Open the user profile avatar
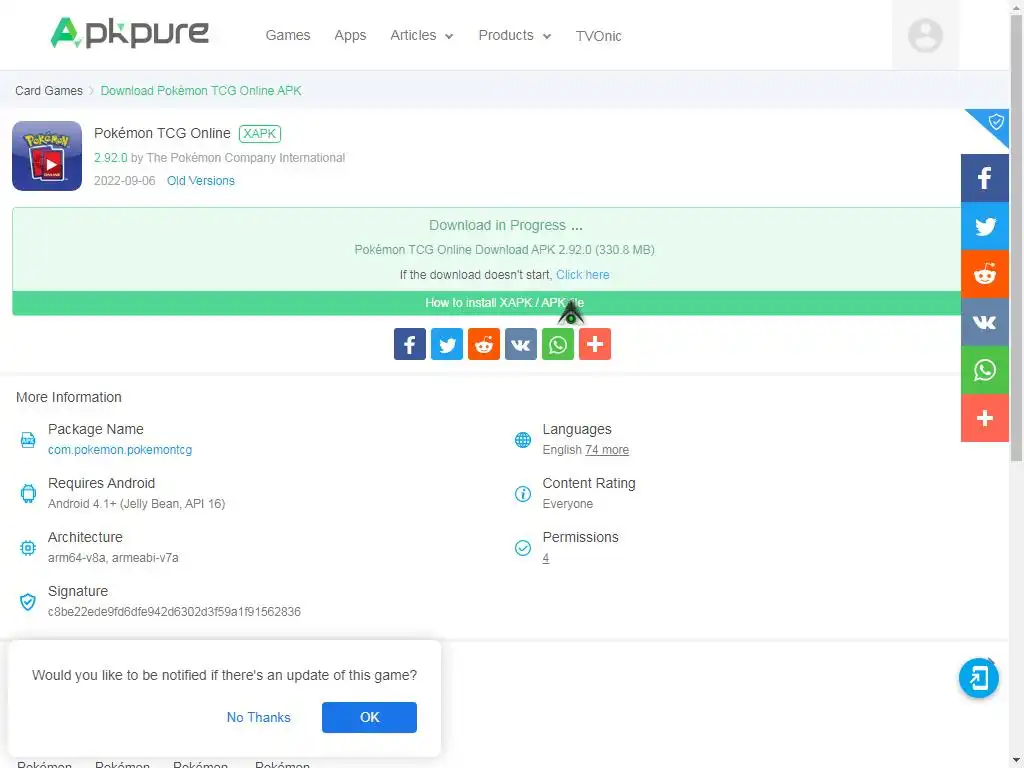The image size is (1024, 768). 925,35
